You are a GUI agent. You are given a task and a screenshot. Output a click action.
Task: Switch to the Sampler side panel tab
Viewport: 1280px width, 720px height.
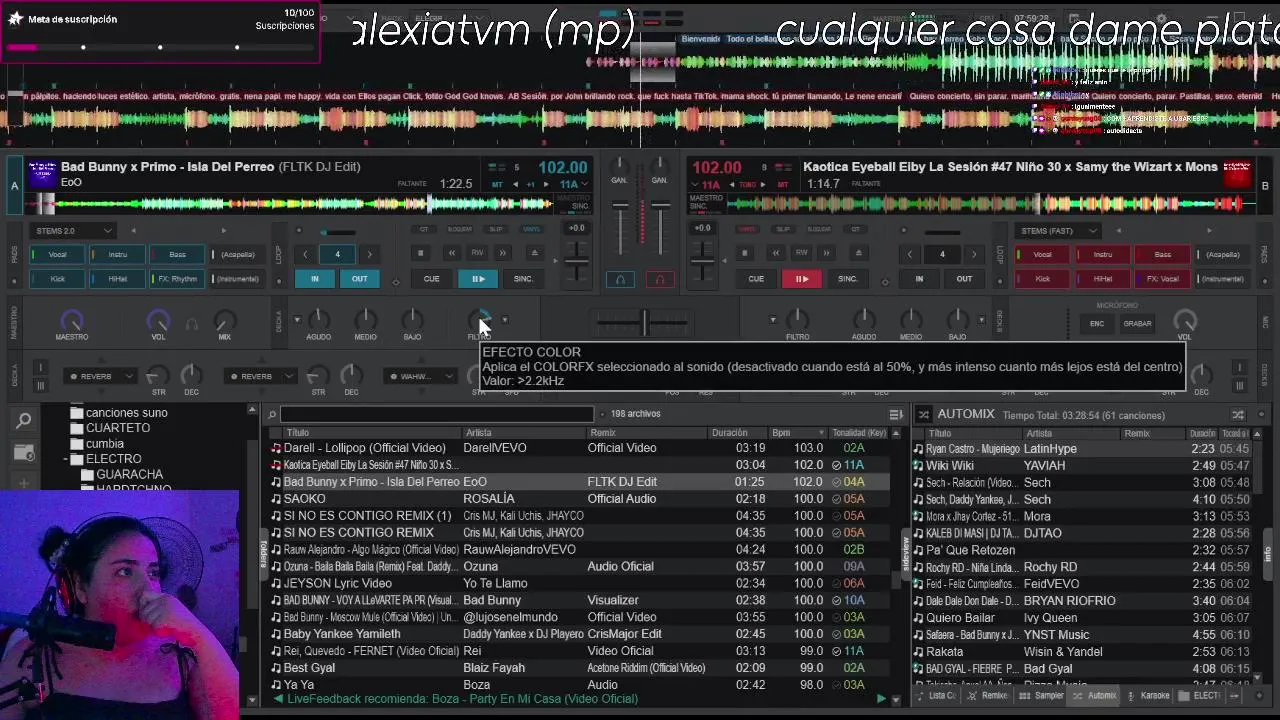pyautogui.click(x=1042, y=695)
